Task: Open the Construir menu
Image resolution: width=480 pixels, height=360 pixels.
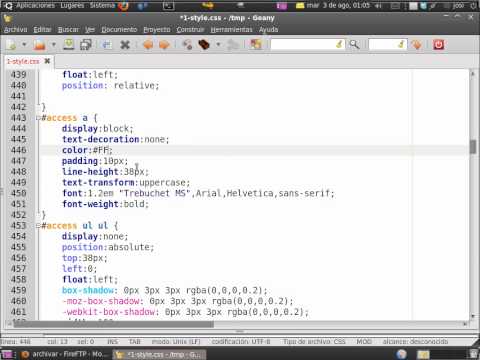Action: coord(190,30)
